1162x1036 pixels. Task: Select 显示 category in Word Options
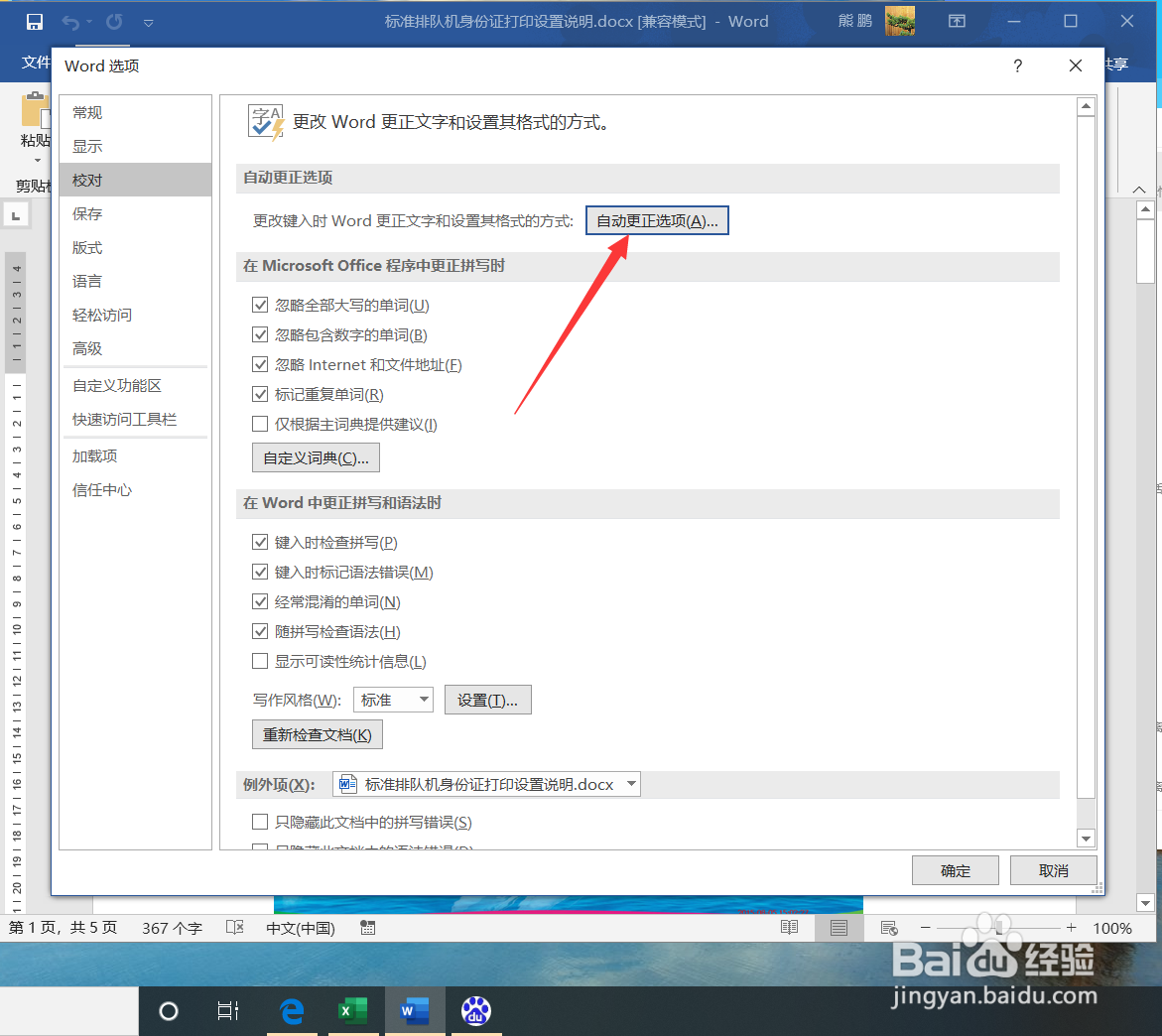point(136,146)
